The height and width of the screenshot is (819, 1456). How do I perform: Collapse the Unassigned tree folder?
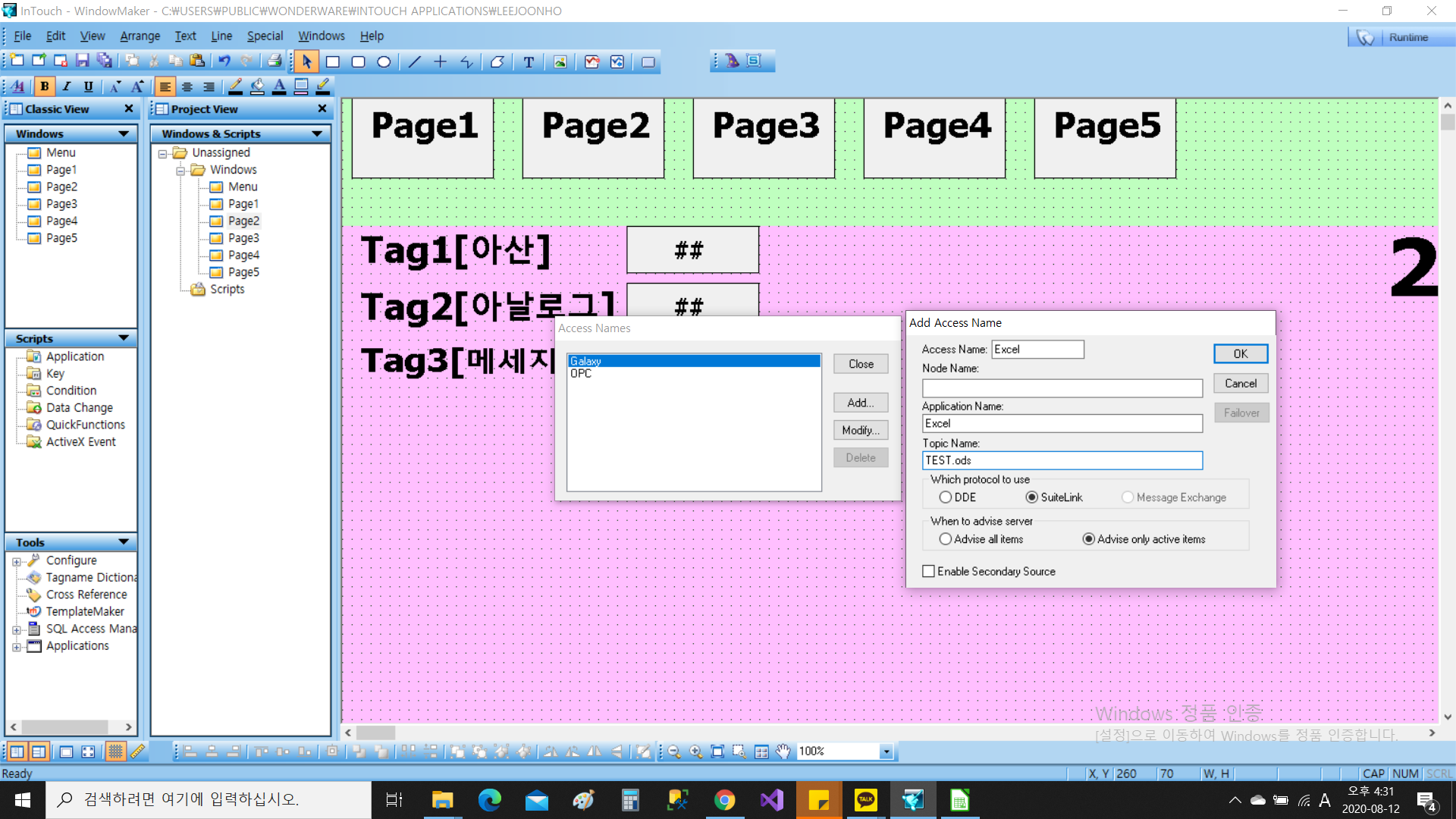pyautogui.click(x=162, y=153)
